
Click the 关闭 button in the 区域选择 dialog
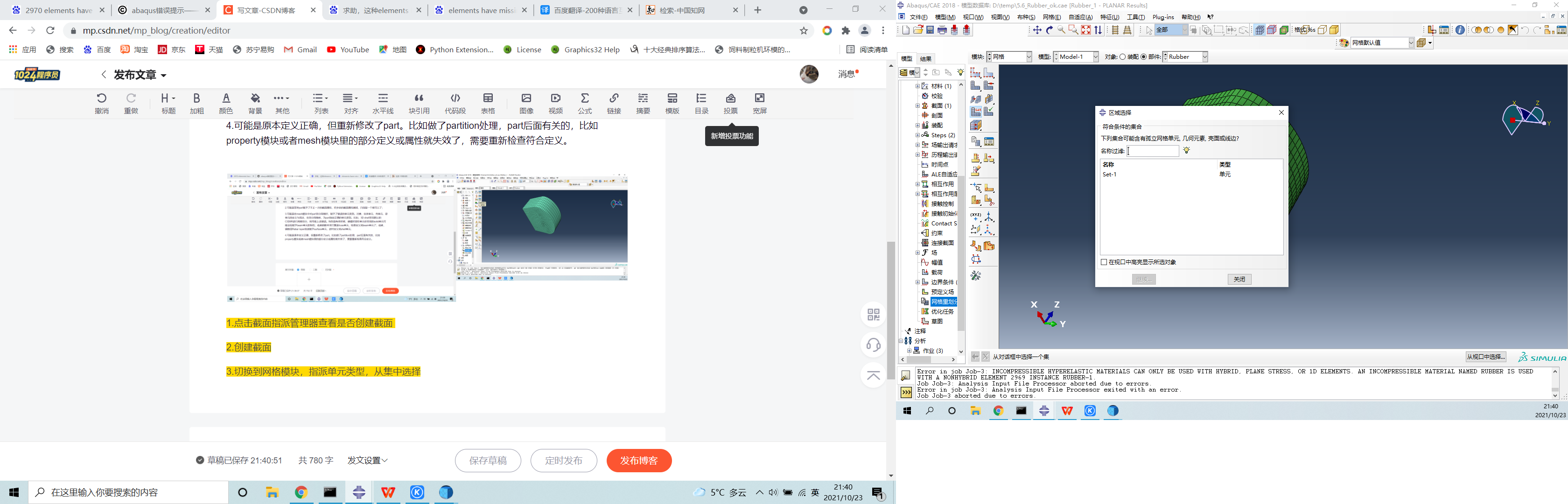[x=1239, y=279]
